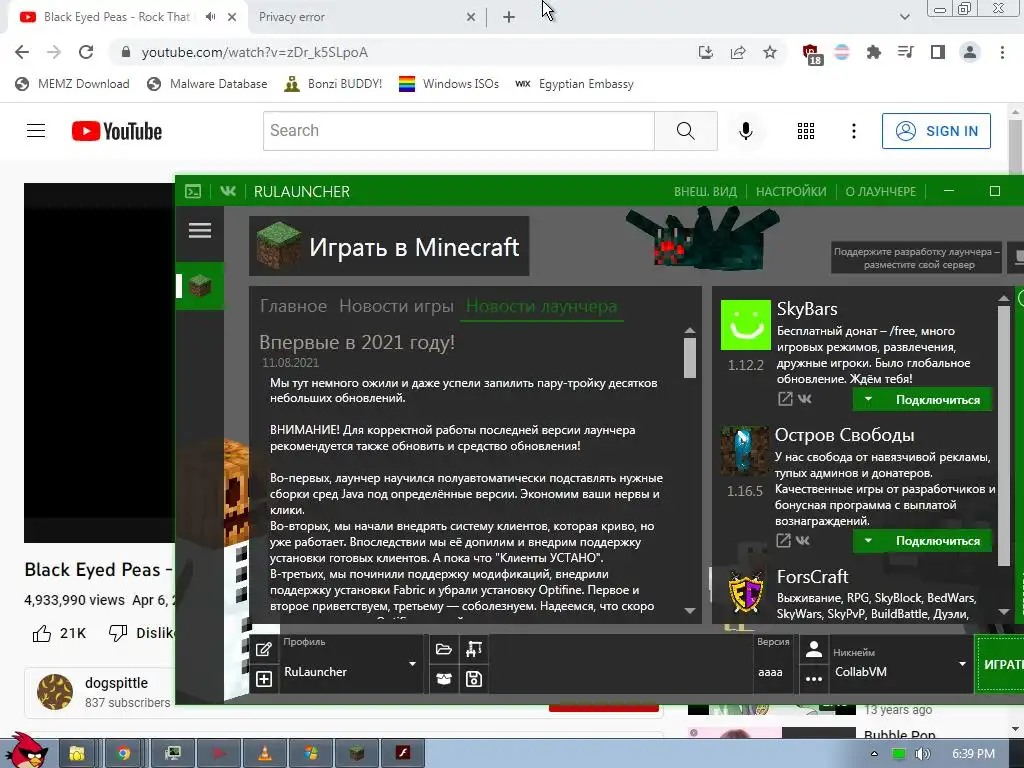The image size is (1024, 768).
Task: Switch to the Главное tab
Action: pos(293,306)
